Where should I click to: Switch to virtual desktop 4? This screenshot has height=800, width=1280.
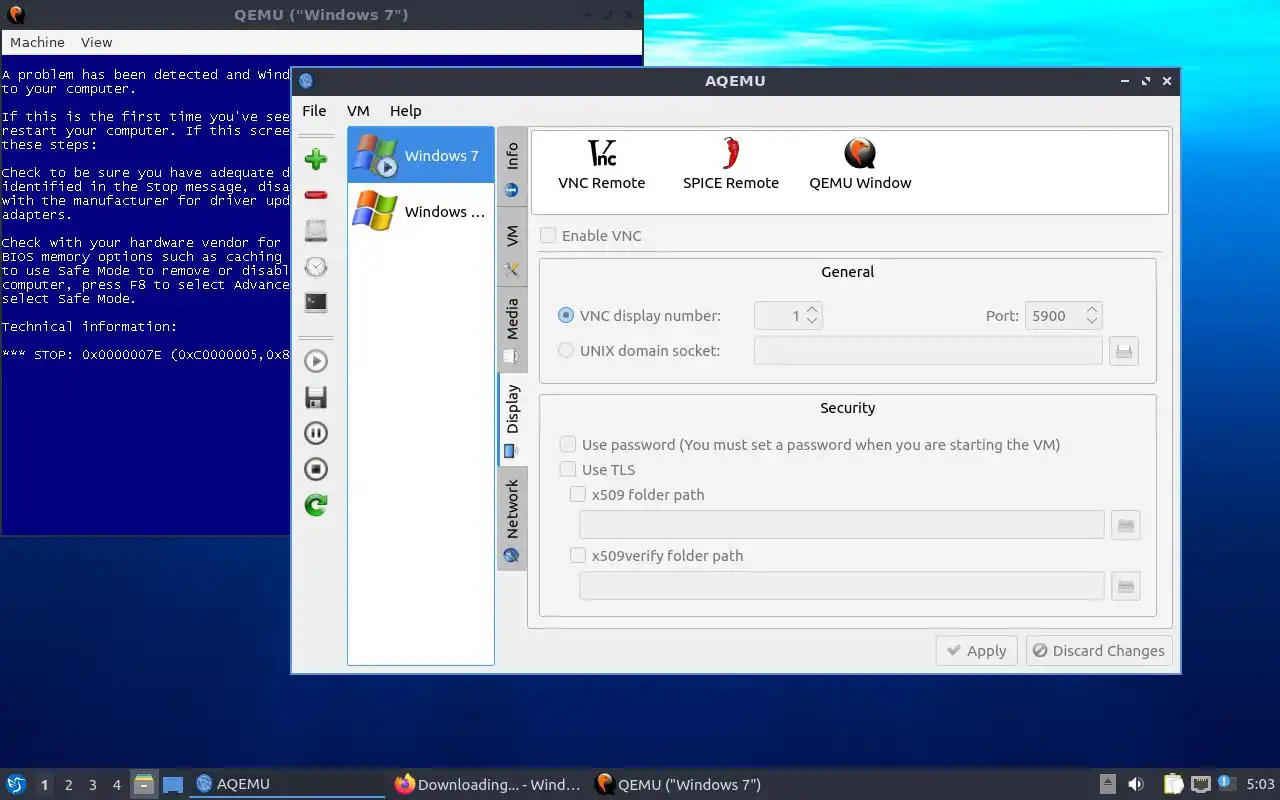[117, 785]
